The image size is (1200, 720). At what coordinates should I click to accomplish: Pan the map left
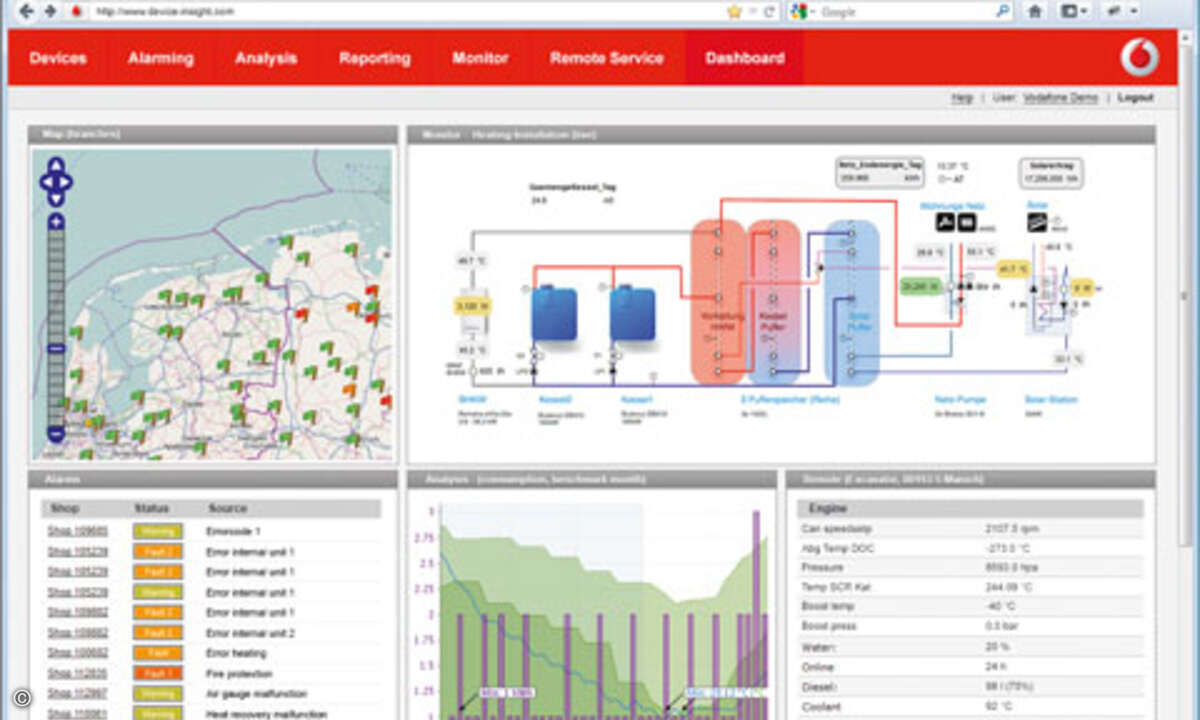46,182
